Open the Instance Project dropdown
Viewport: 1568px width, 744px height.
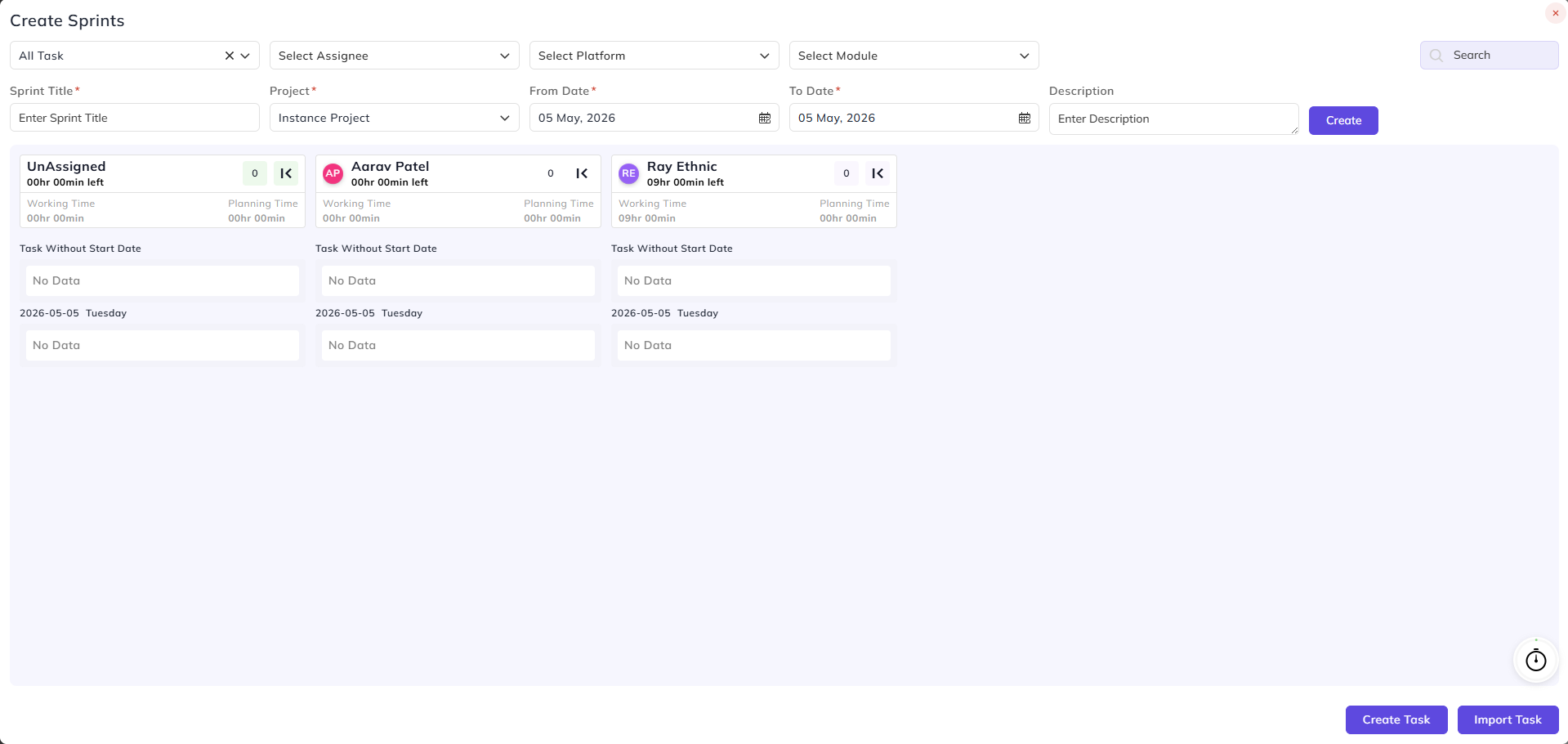coord(395,118)
